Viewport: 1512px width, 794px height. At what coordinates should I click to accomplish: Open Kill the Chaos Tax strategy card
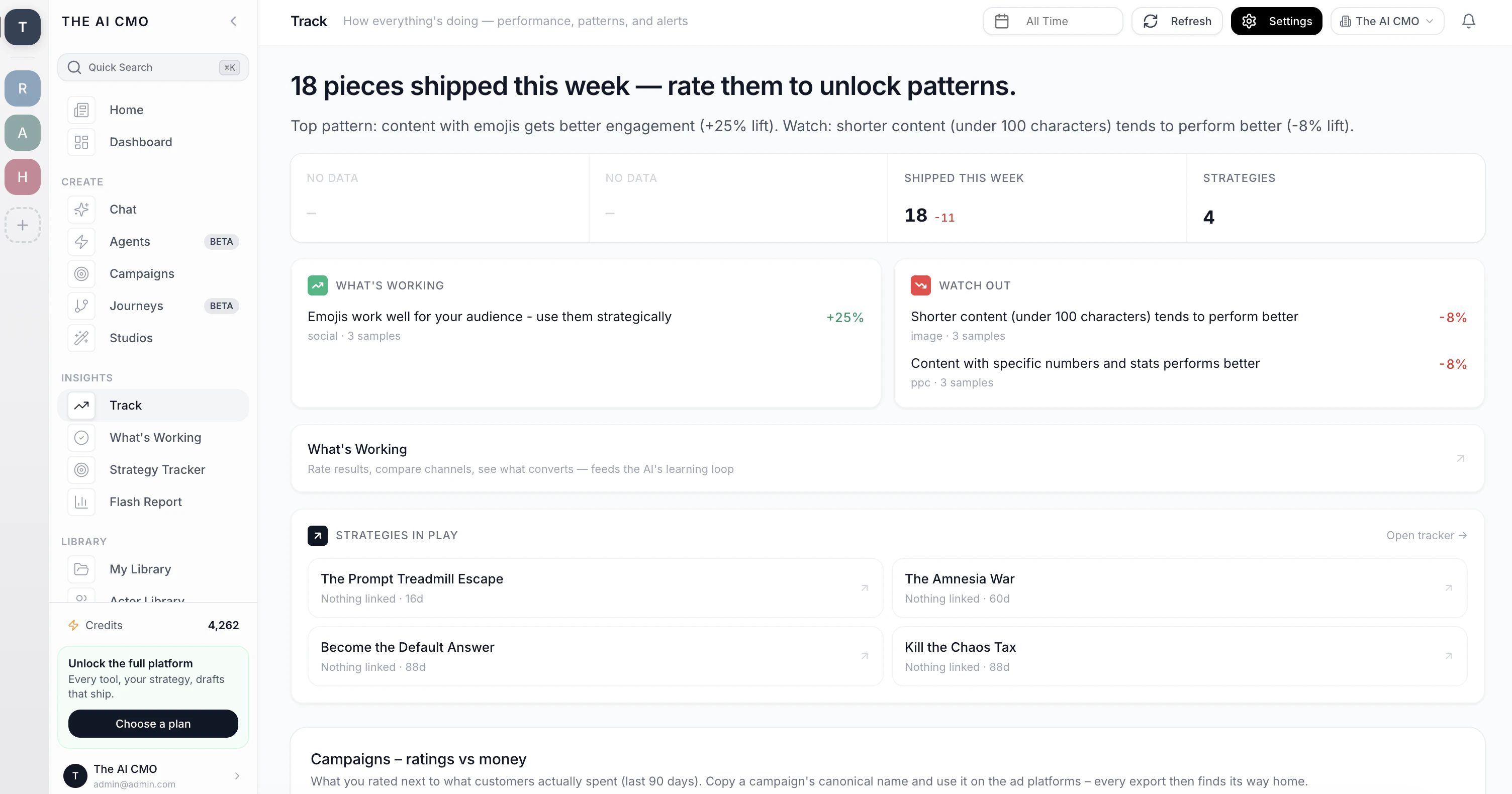1179,656
